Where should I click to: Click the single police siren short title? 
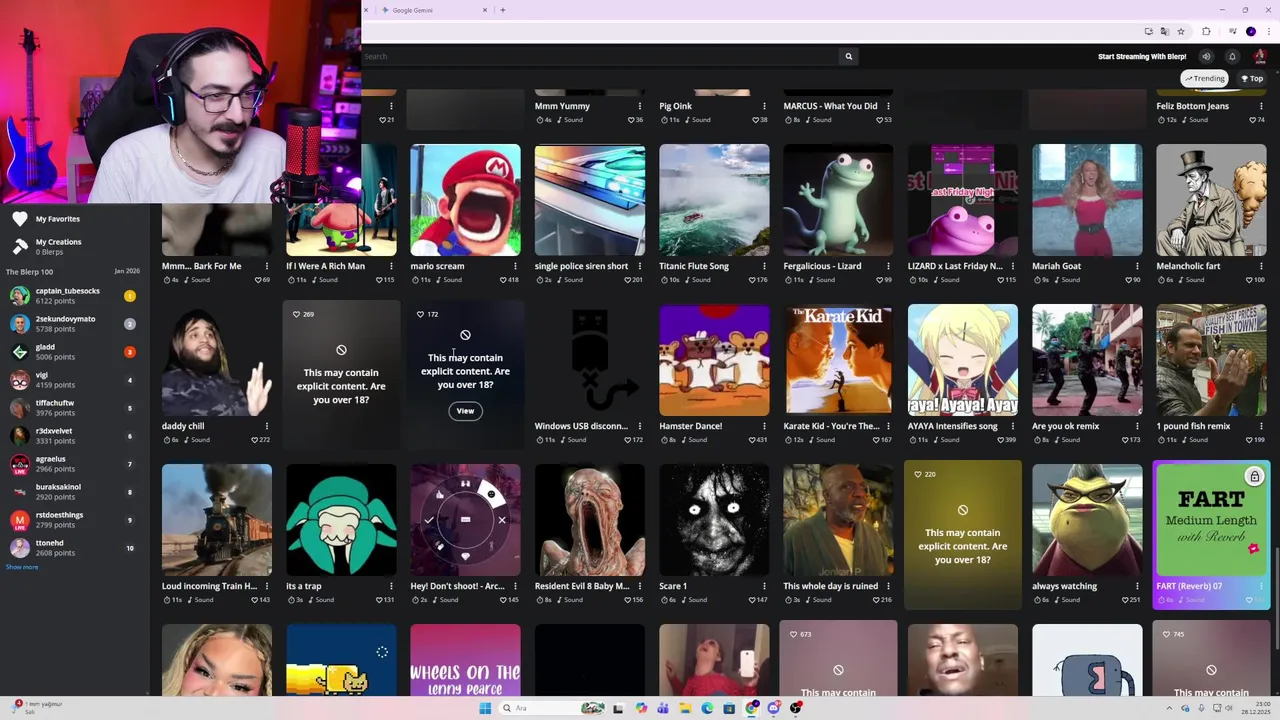point(581,266)
